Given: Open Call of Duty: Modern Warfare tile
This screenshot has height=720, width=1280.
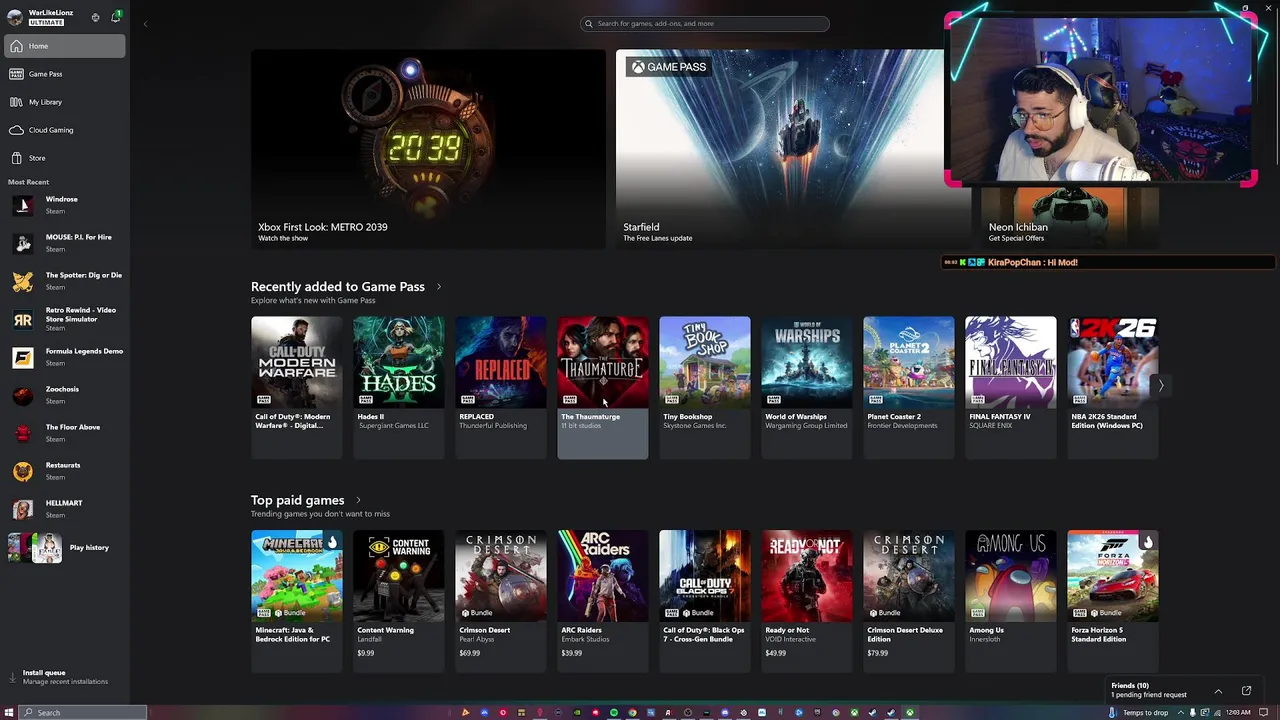Looking at the screenshot, I should tap(296, 388).
